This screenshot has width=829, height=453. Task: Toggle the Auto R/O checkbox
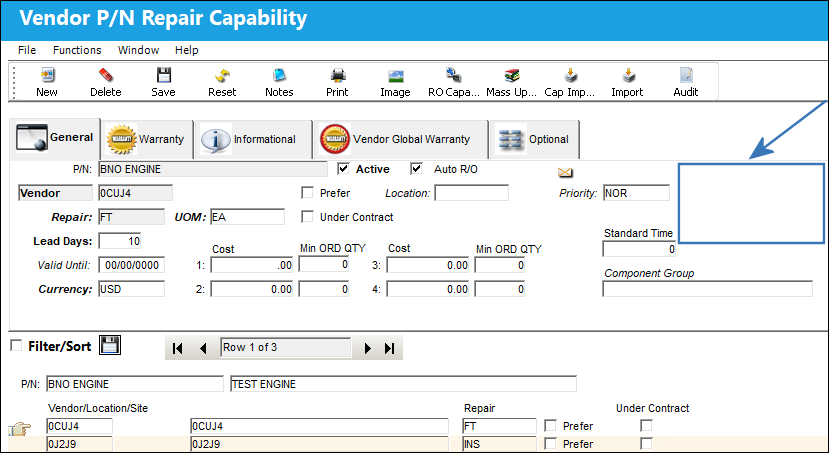pyautogui.click(x=417, y=169)
